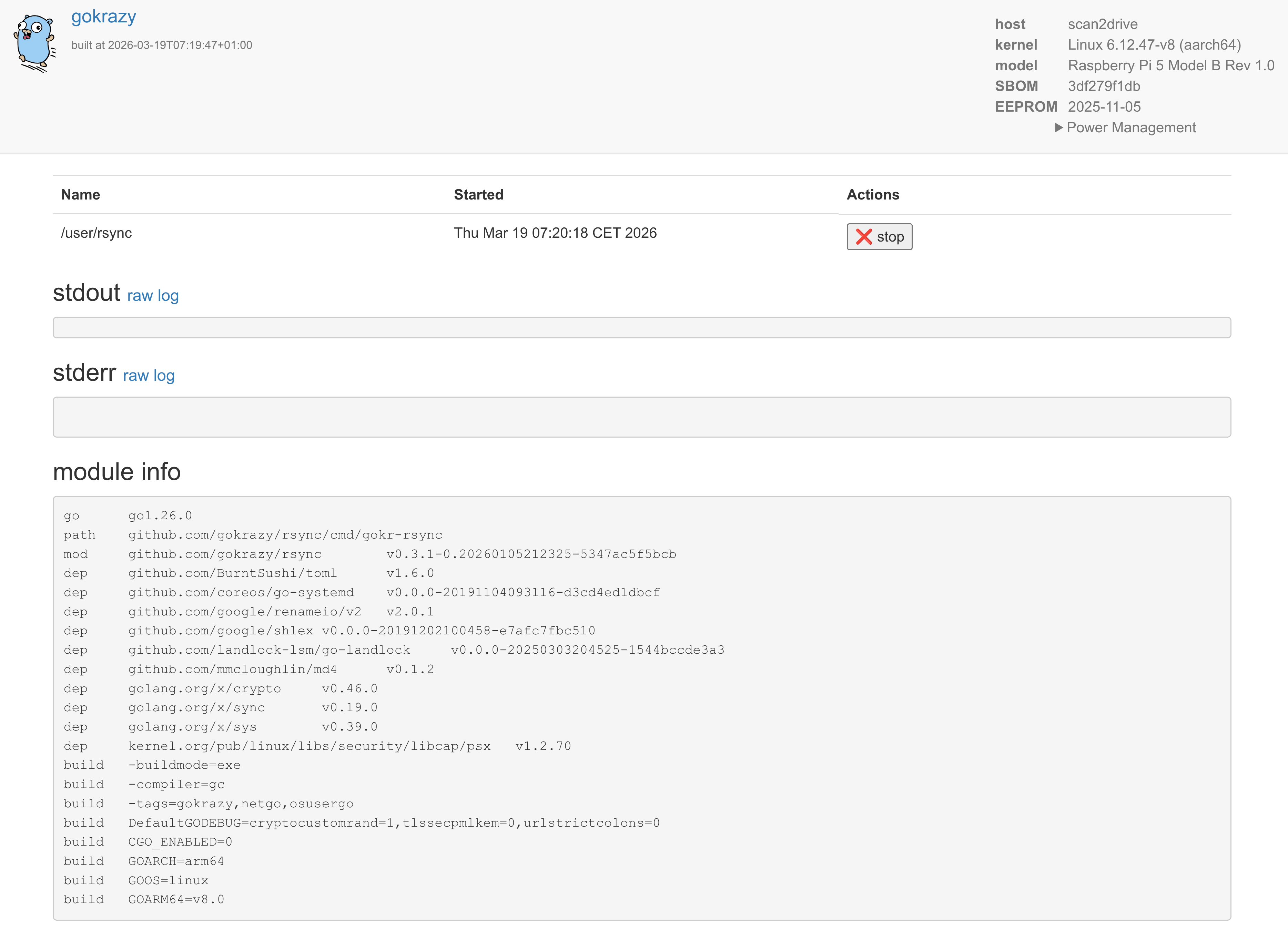Click the empty stdout log box
Viewport: 1288px width, 930px height.
coord(642,328)
